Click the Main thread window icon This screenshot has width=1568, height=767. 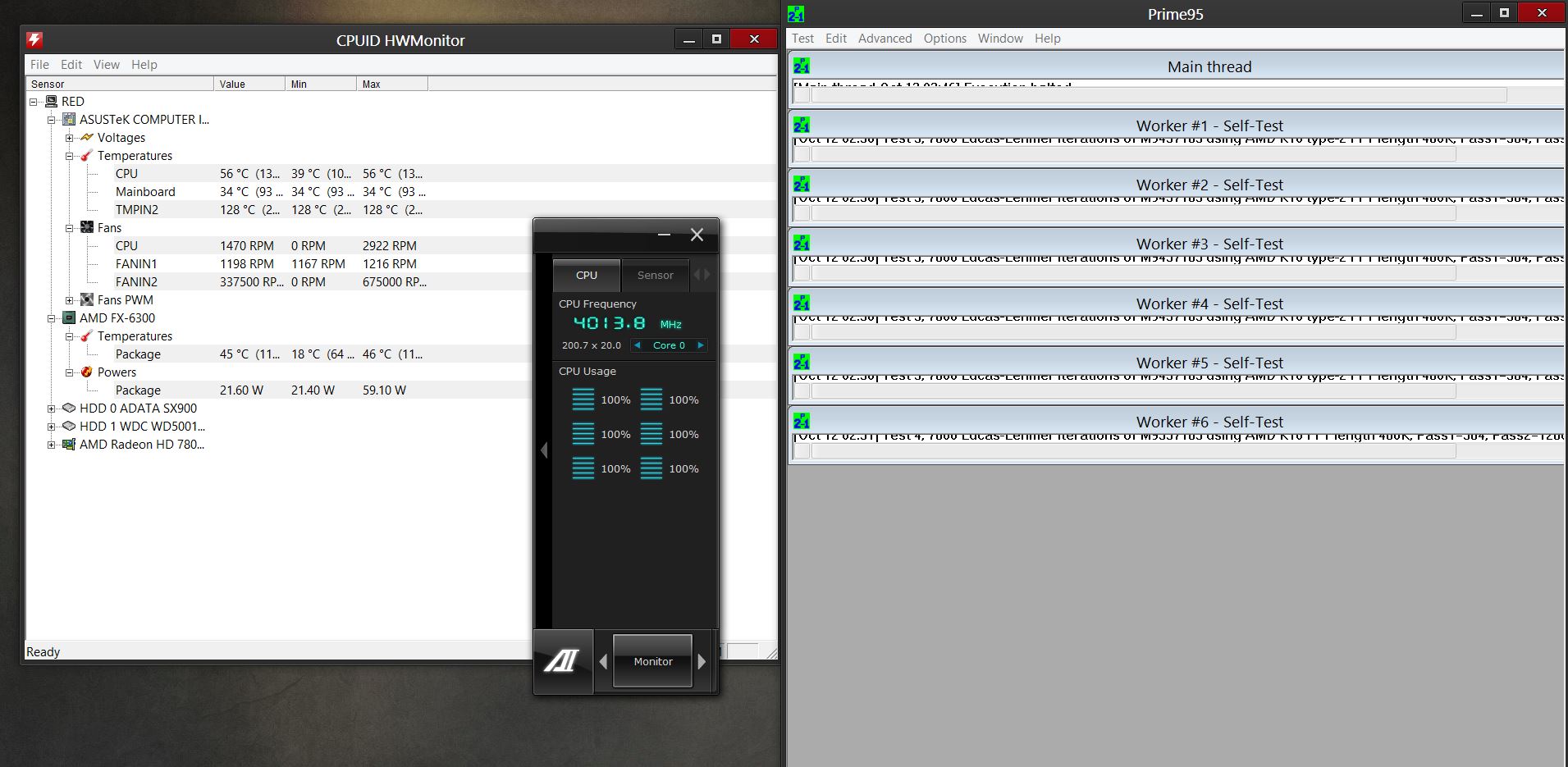pos(802,66)
